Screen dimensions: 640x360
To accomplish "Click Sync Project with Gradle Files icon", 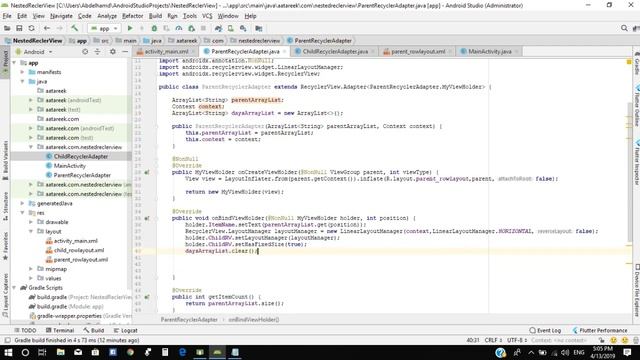I will pos(218,28).
